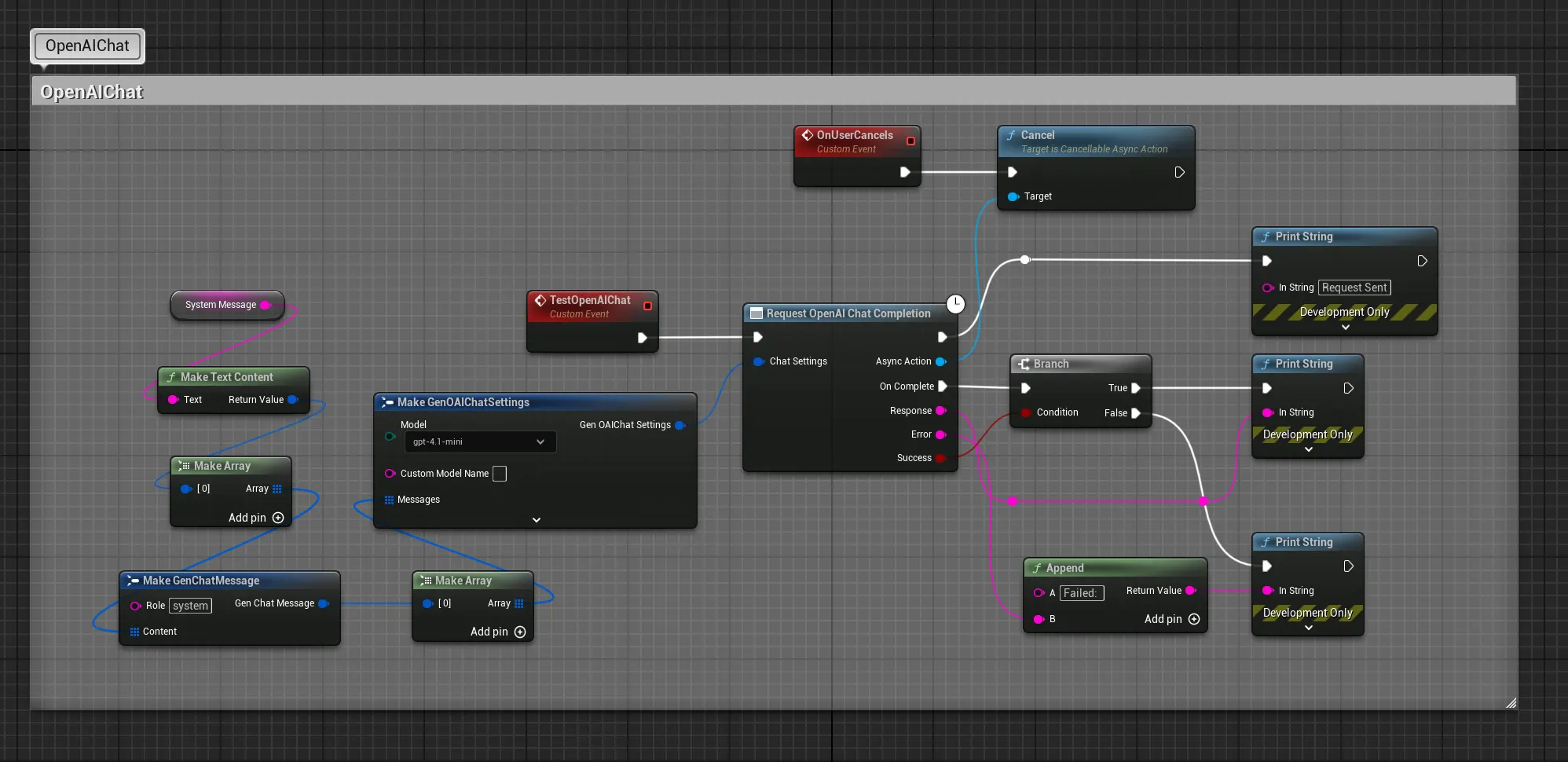Click OnUserCancels execution output pin
1568x762 pixels.
(x=905, y=172)
